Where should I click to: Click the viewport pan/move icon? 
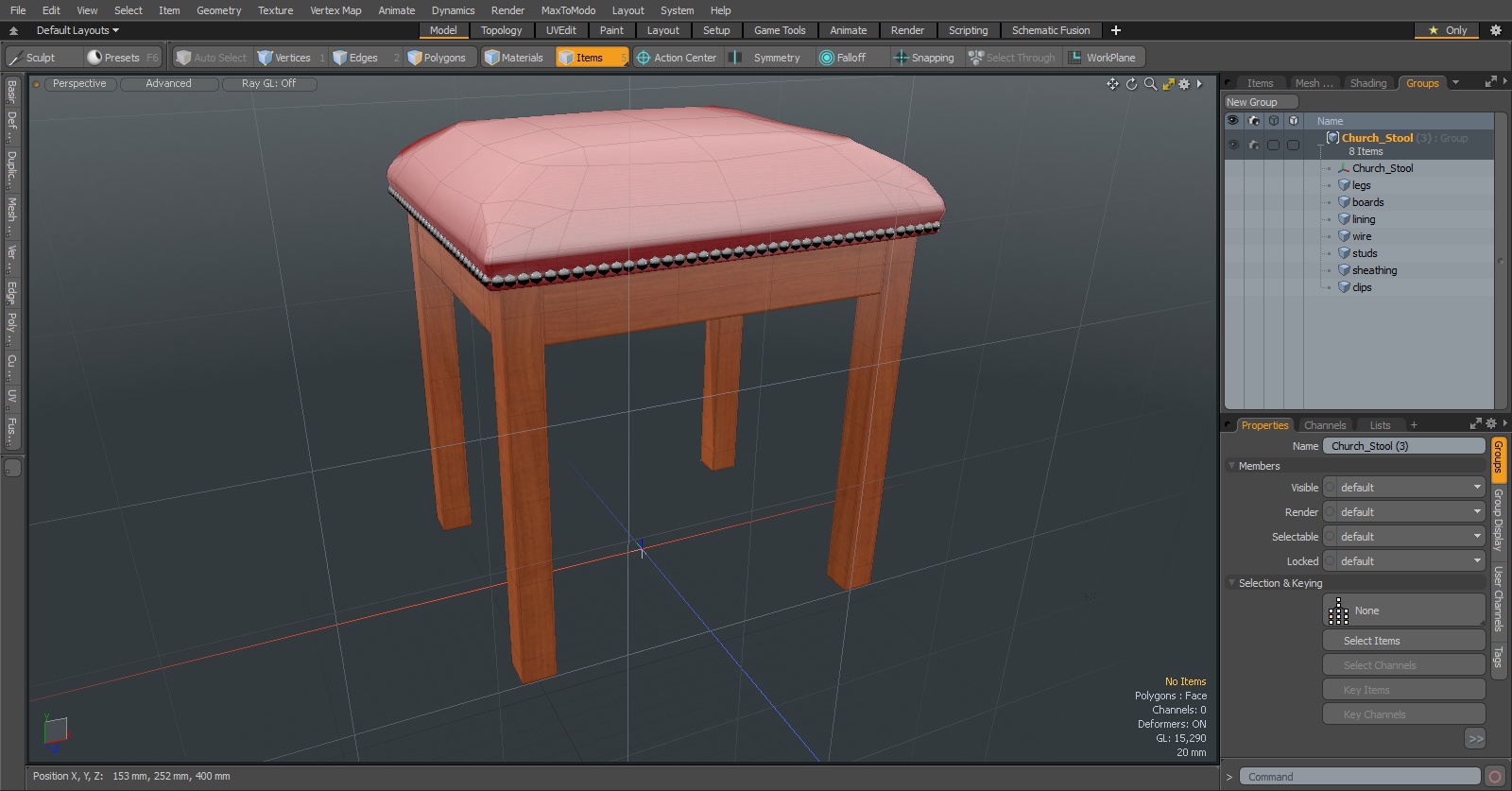pos(1112,84)
